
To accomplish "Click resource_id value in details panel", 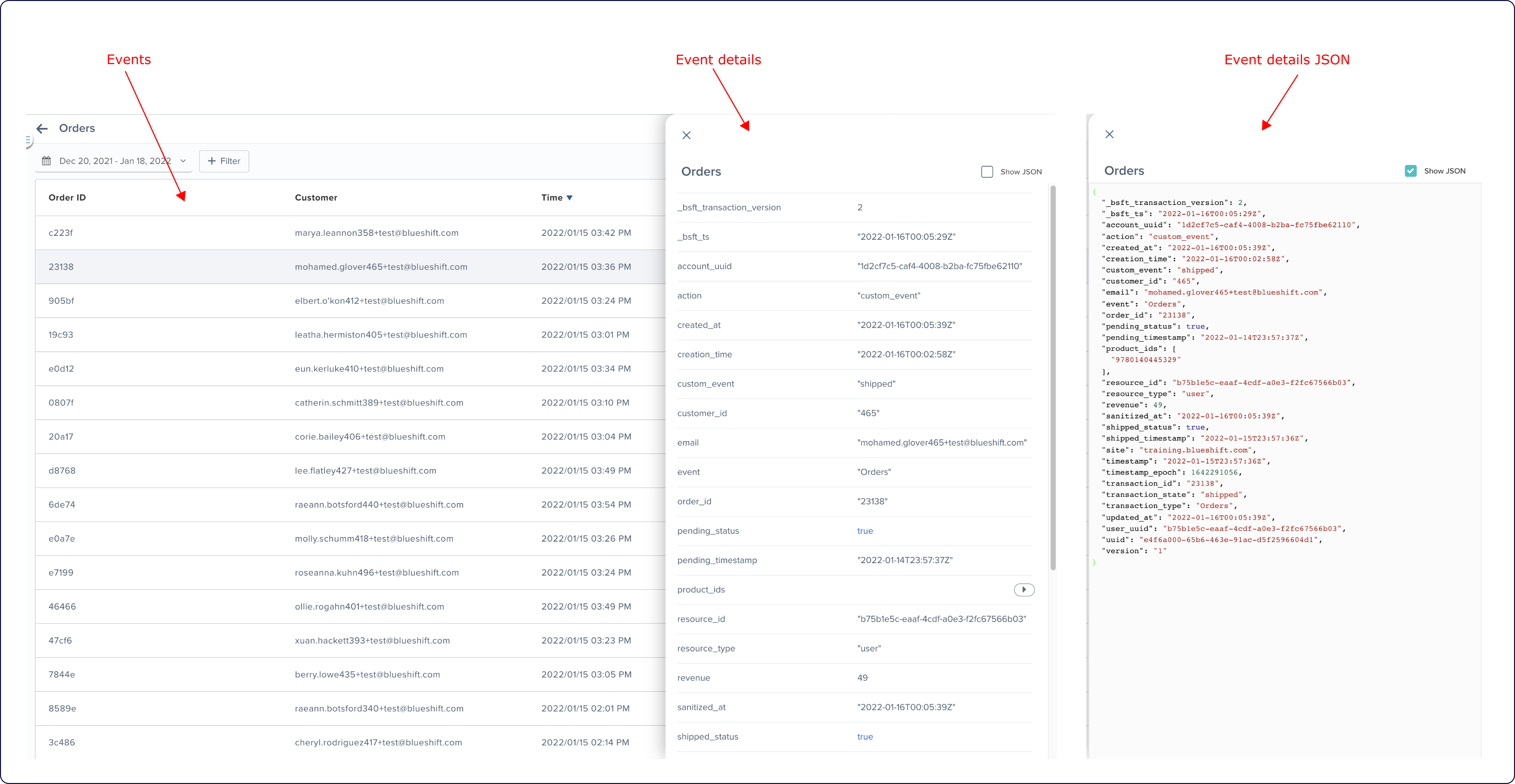I will [942, 619].
